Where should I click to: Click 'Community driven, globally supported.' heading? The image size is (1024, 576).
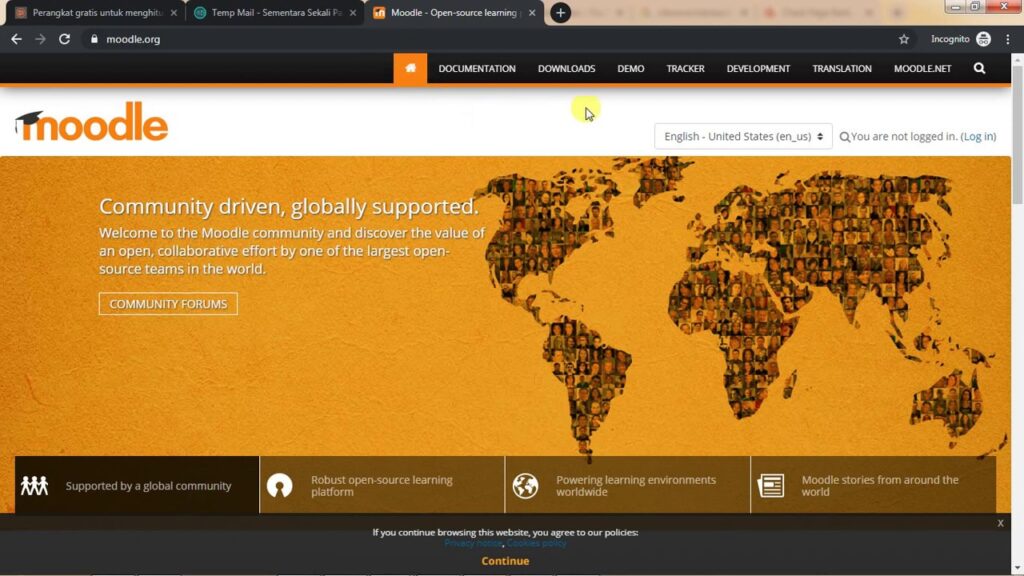289,206
